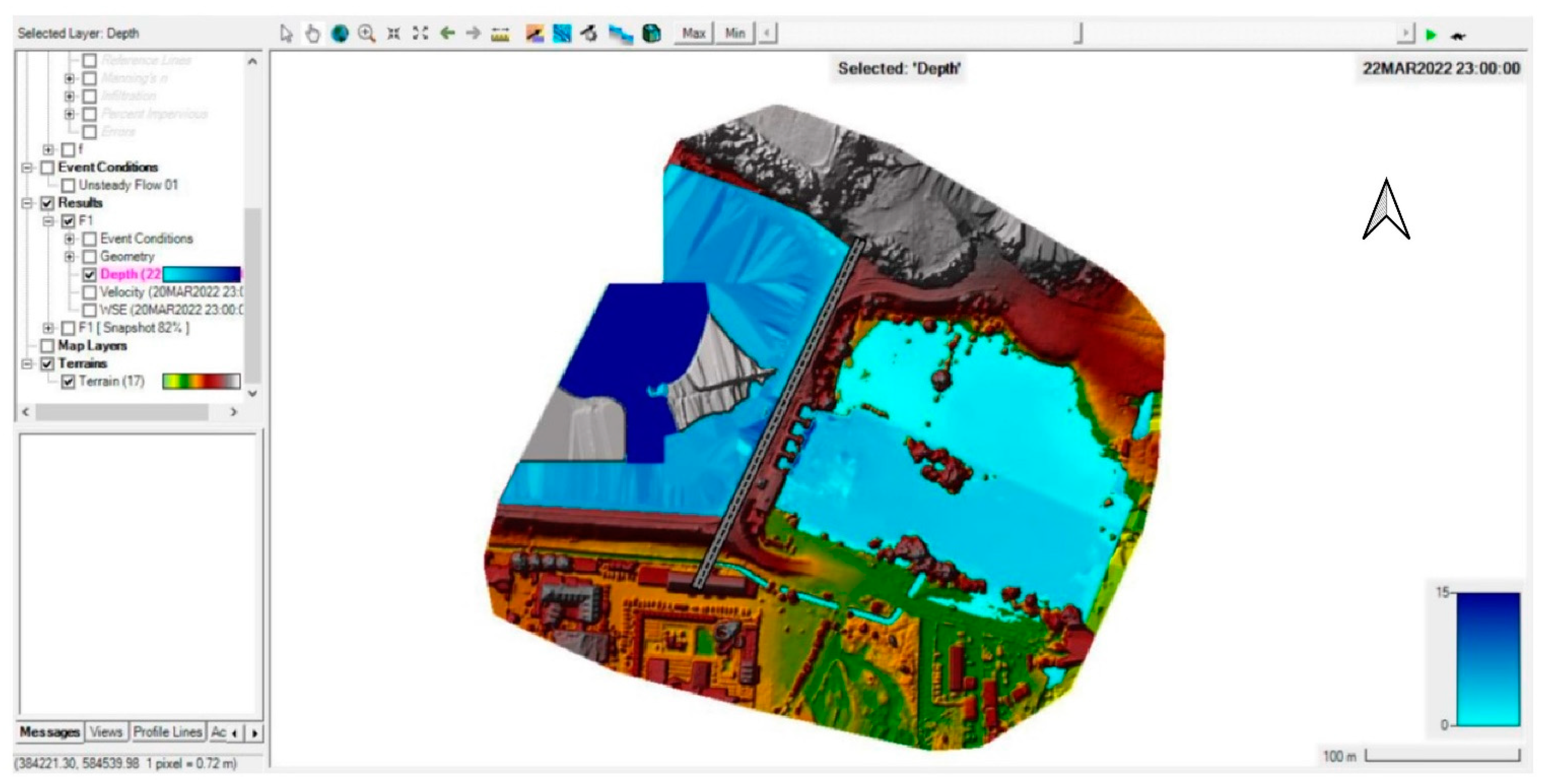The image size is (1544, 784).
Task: Click the green play animation button
Action: (1431, 35)
